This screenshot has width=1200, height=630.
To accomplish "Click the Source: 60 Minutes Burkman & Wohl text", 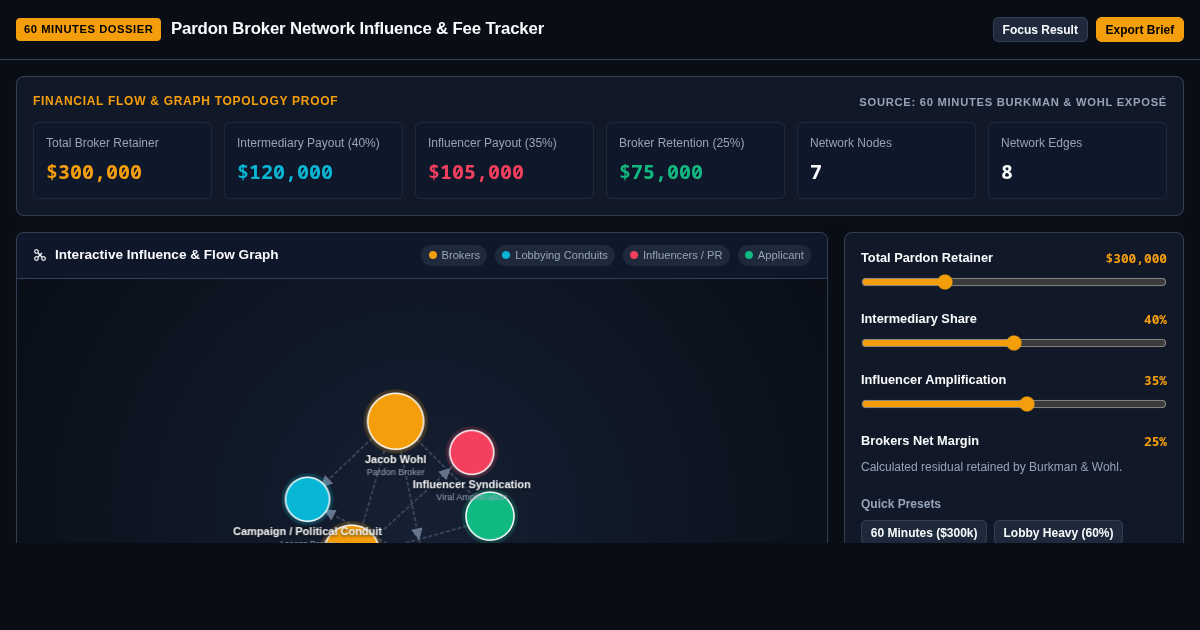I will pyautogui.click(x=1013, y=102).
